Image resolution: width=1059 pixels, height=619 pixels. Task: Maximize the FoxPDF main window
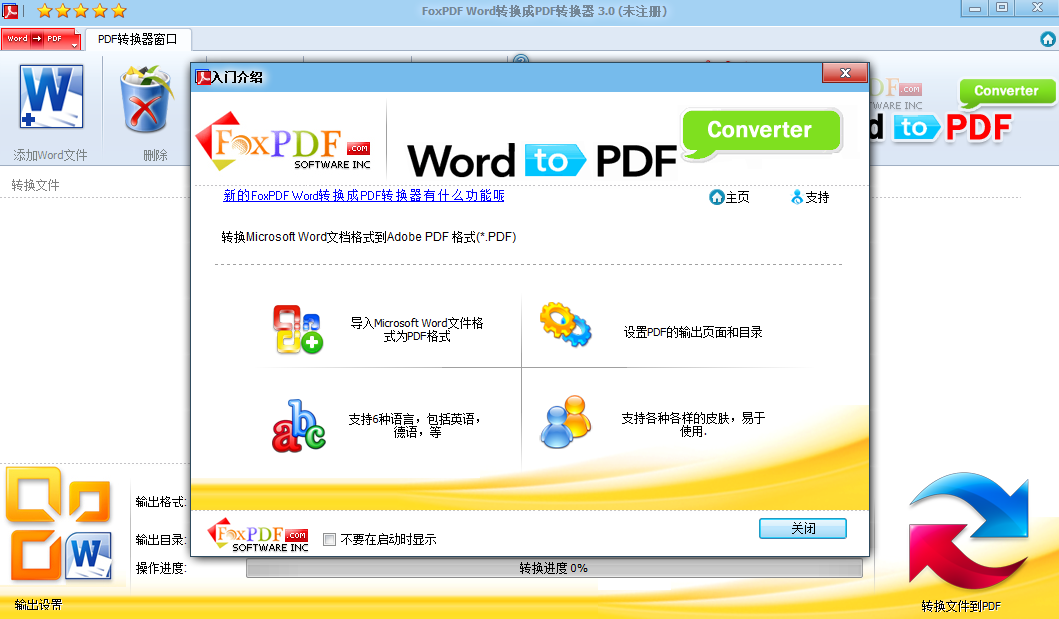pyautogui.click(x=1002, y=7)
